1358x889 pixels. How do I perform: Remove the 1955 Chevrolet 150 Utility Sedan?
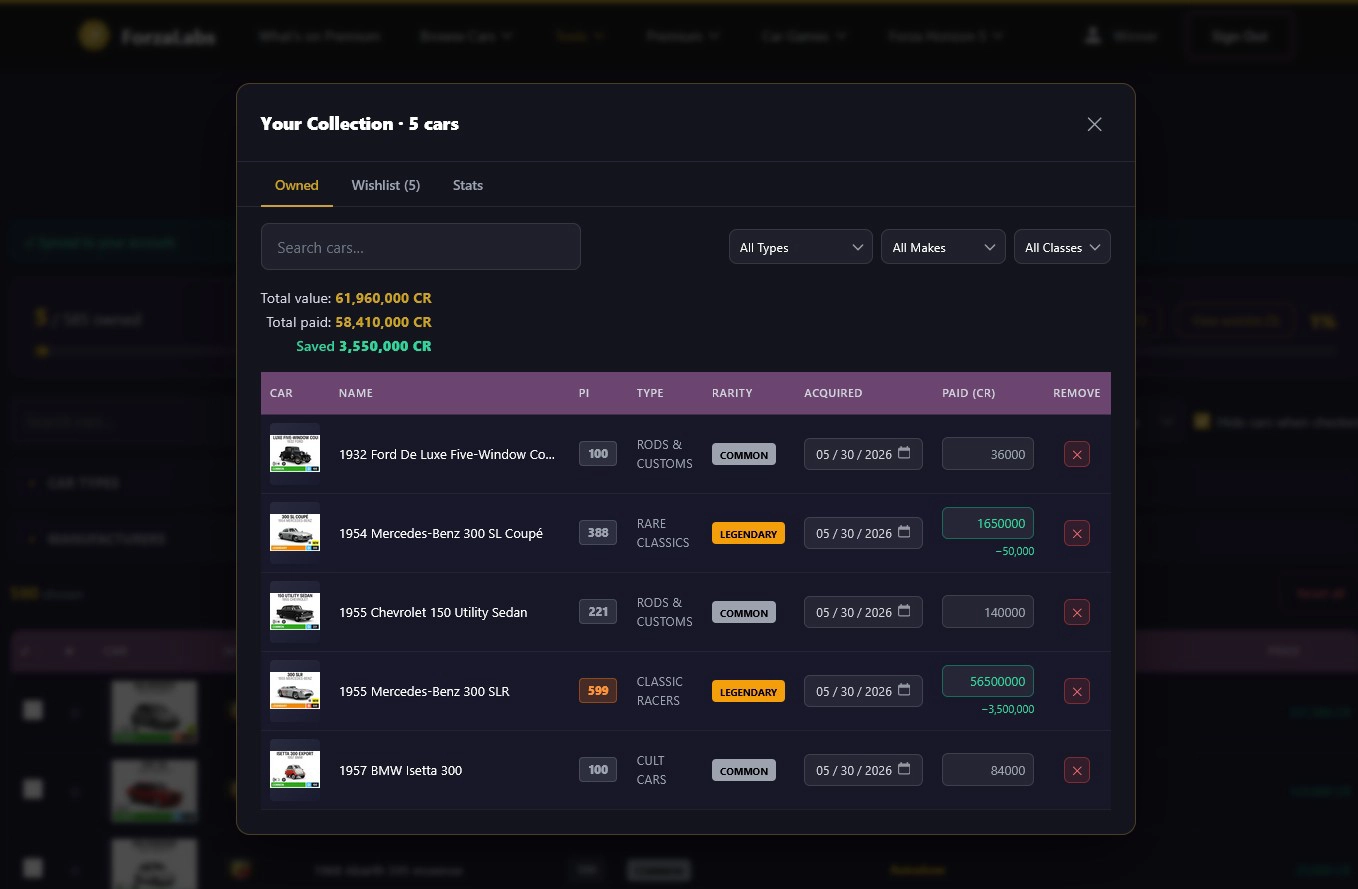click(x=1077, y=612)
